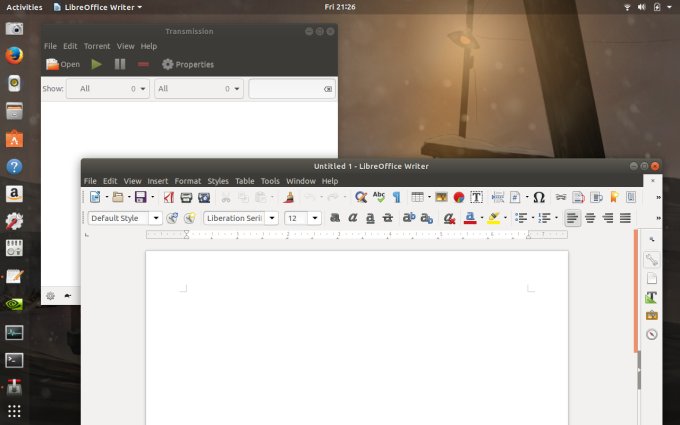Click the Open button in Transmission
This screenshot has width=680, height=425.
pos(63,64)
